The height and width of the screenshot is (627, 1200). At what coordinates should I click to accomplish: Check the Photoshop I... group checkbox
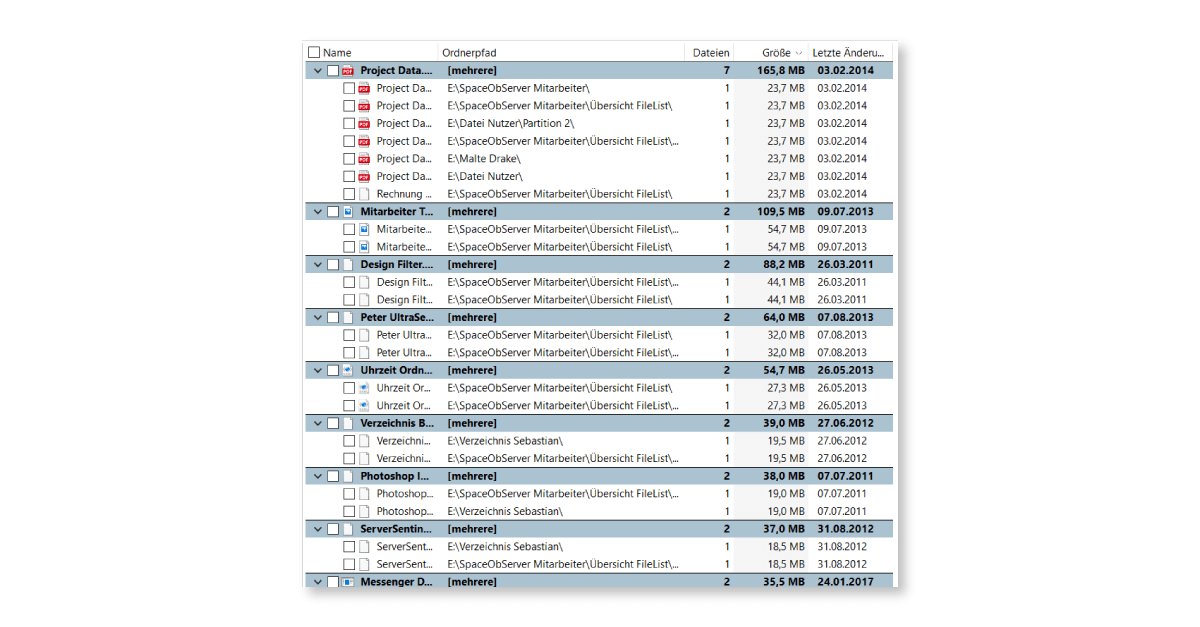point(333,477)
